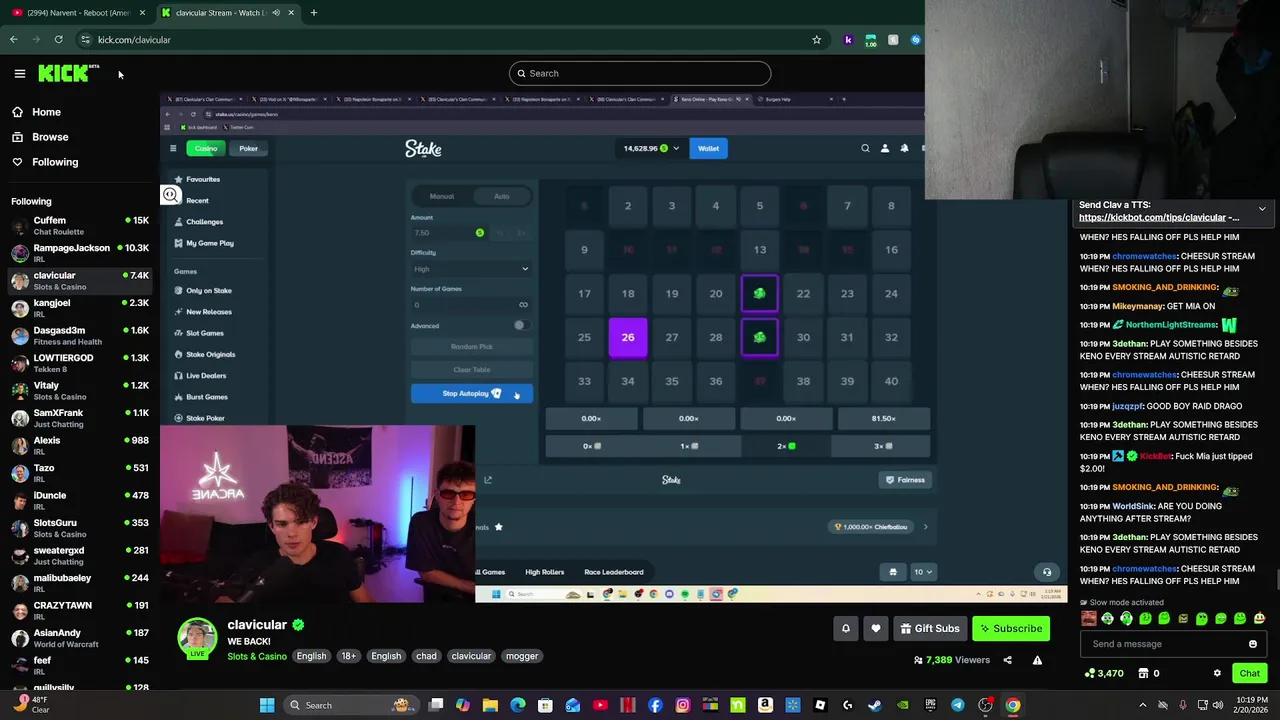Open Netflix from the taskbar
1280x720 pixels.
[x=628, y=705]
